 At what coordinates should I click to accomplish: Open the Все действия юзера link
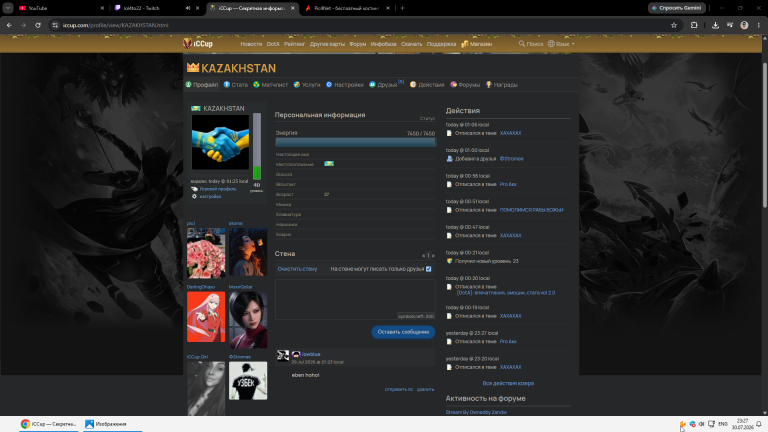pos(508,383)
